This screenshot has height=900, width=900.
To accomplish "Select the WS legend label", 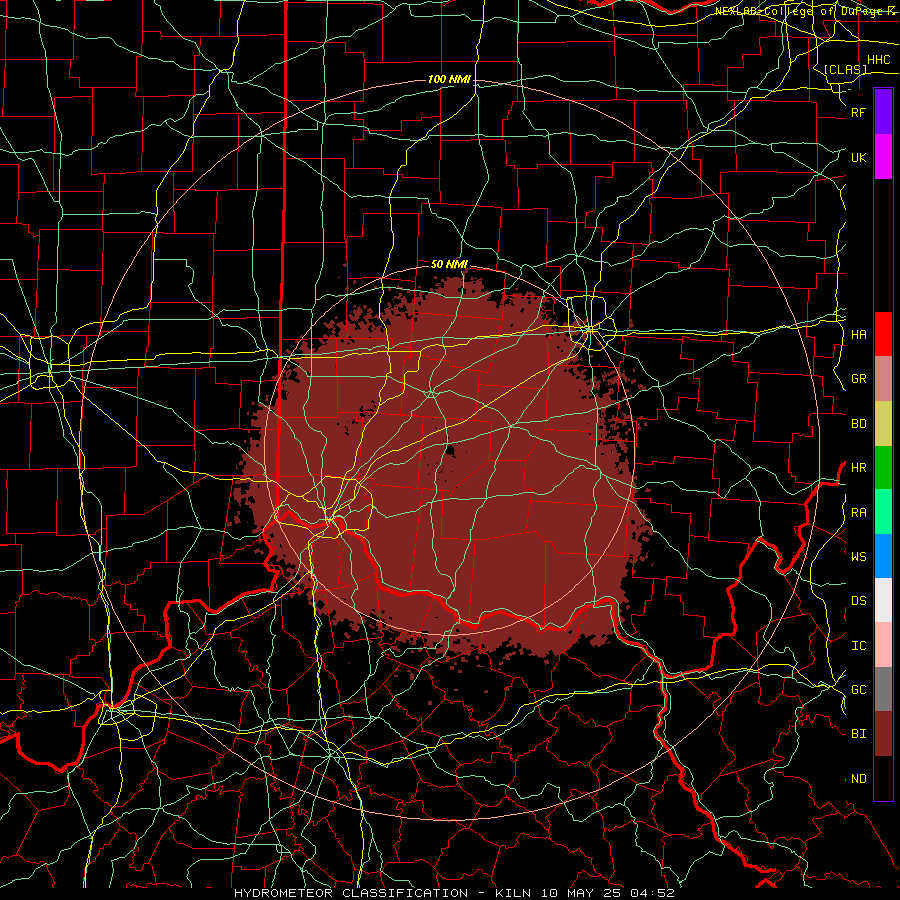I will [x=859, y=556].
